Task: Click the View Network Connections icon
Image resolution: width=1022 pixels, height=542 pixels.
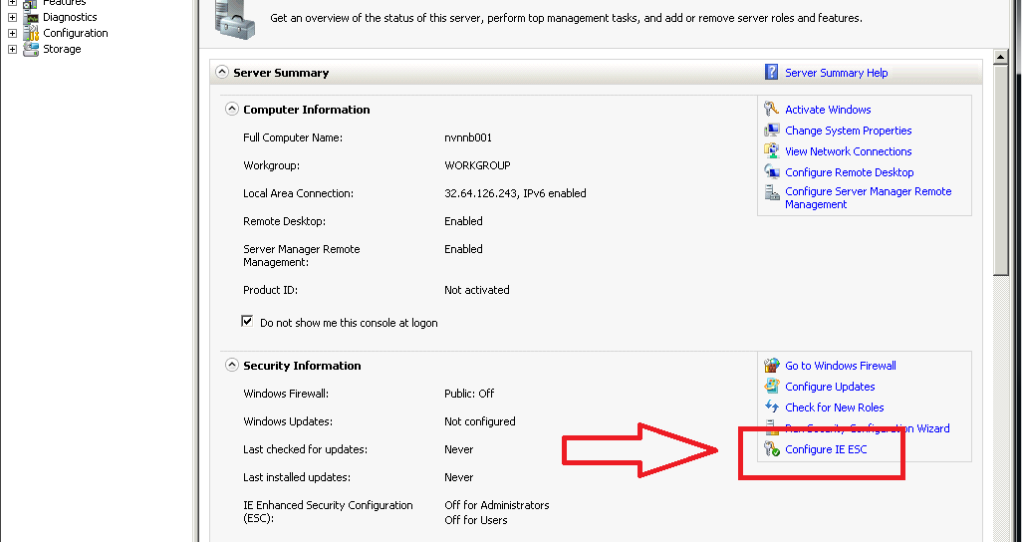Action: coord(771,152)
